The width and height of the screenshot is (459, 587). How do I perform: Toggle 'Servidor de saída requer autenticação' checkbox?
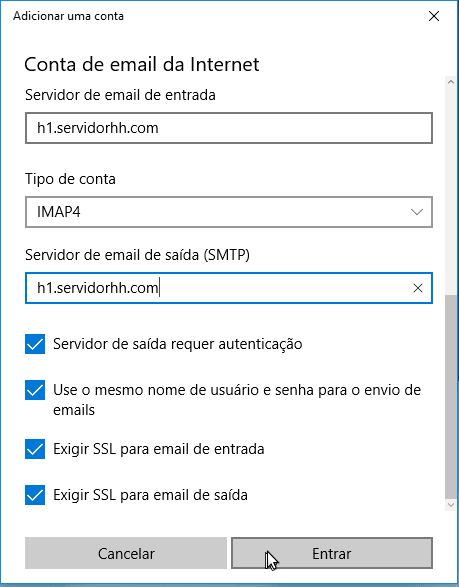(35, 344)
